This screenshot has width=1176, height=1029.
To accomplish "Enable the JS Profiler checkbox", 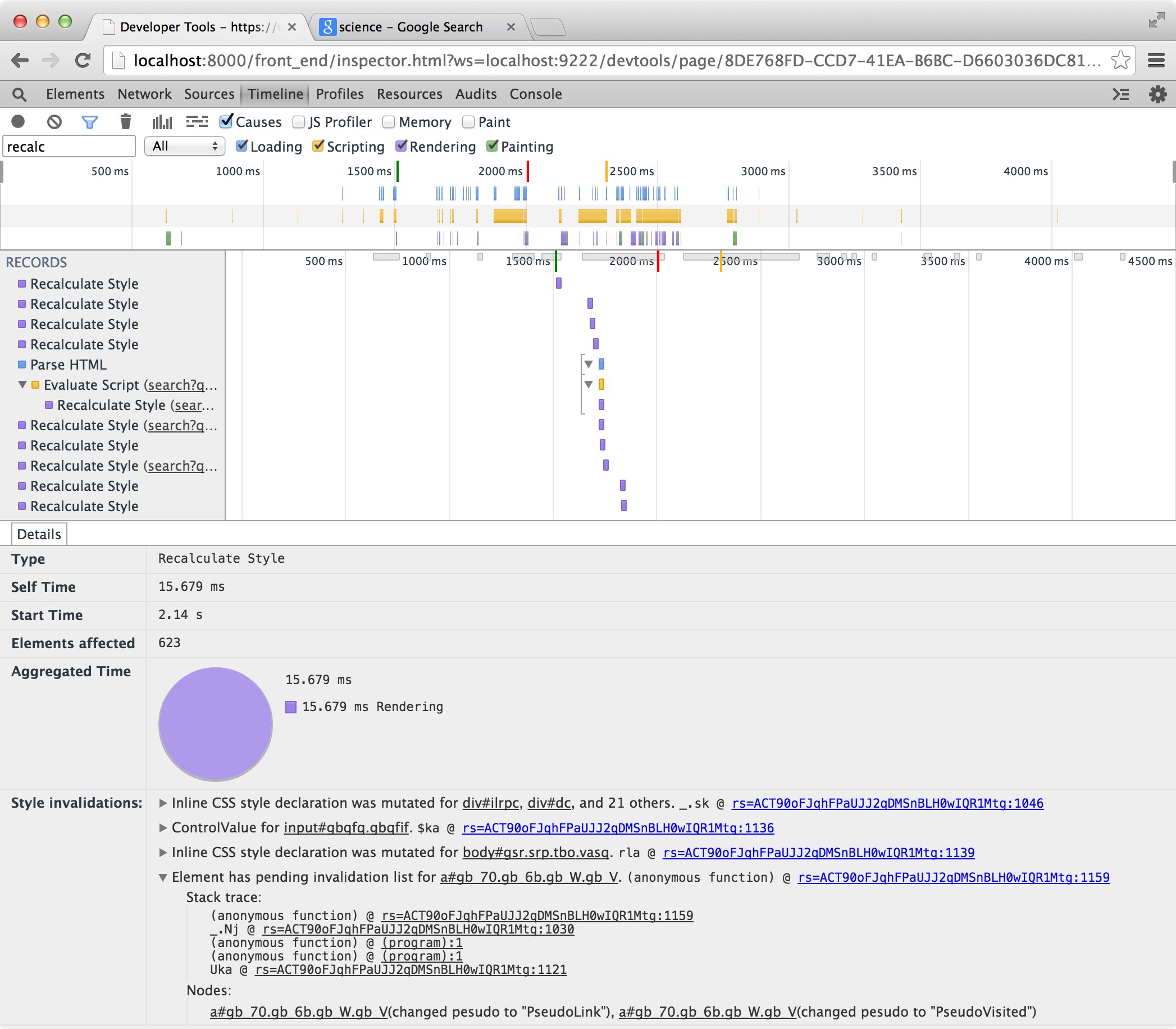I will pyautogui.click(x=299, y=122).
